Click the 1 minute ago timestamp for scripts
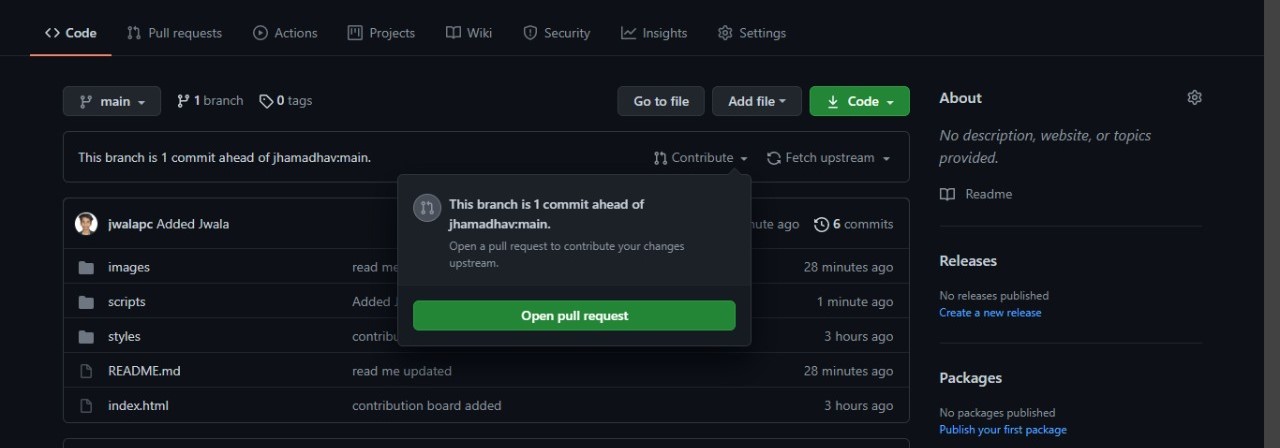The height and width of the screenshot is (448, 1280). 855,302
